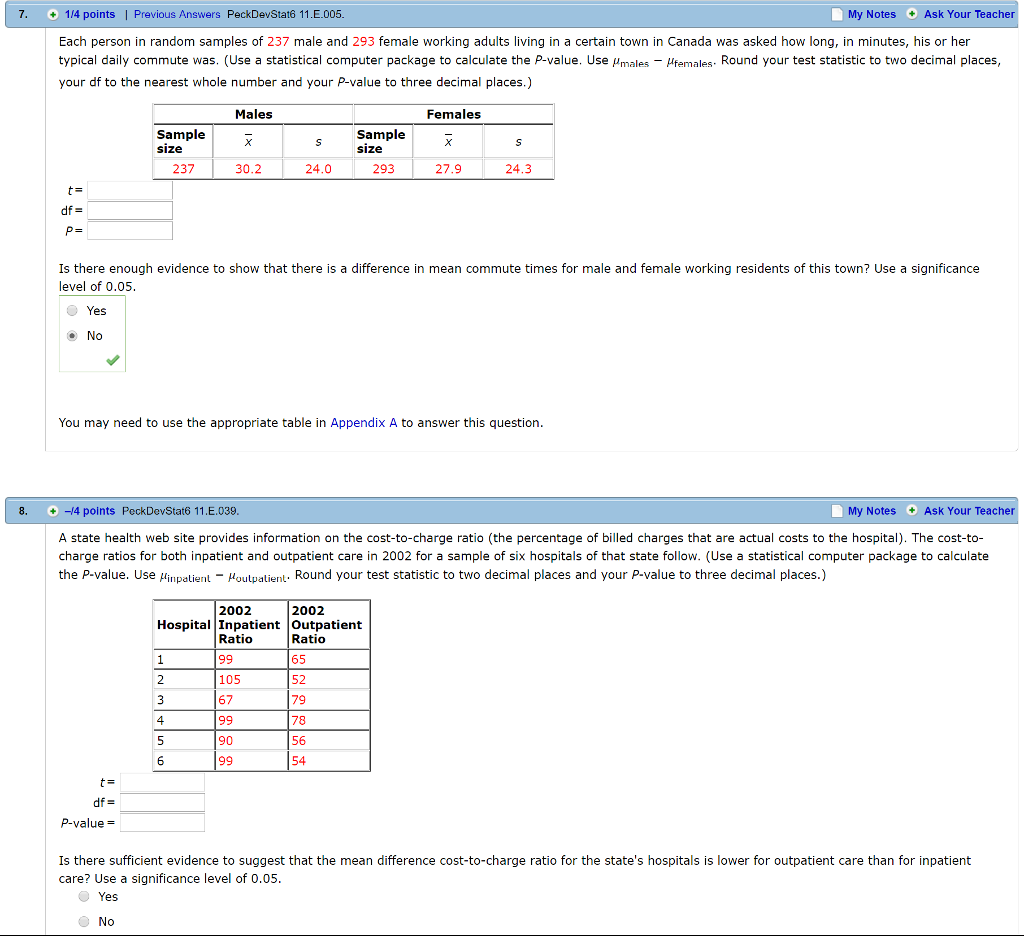Choose Yes radio for question 8
This screenshot has width=1024, height=936.
tap(84, 897)
